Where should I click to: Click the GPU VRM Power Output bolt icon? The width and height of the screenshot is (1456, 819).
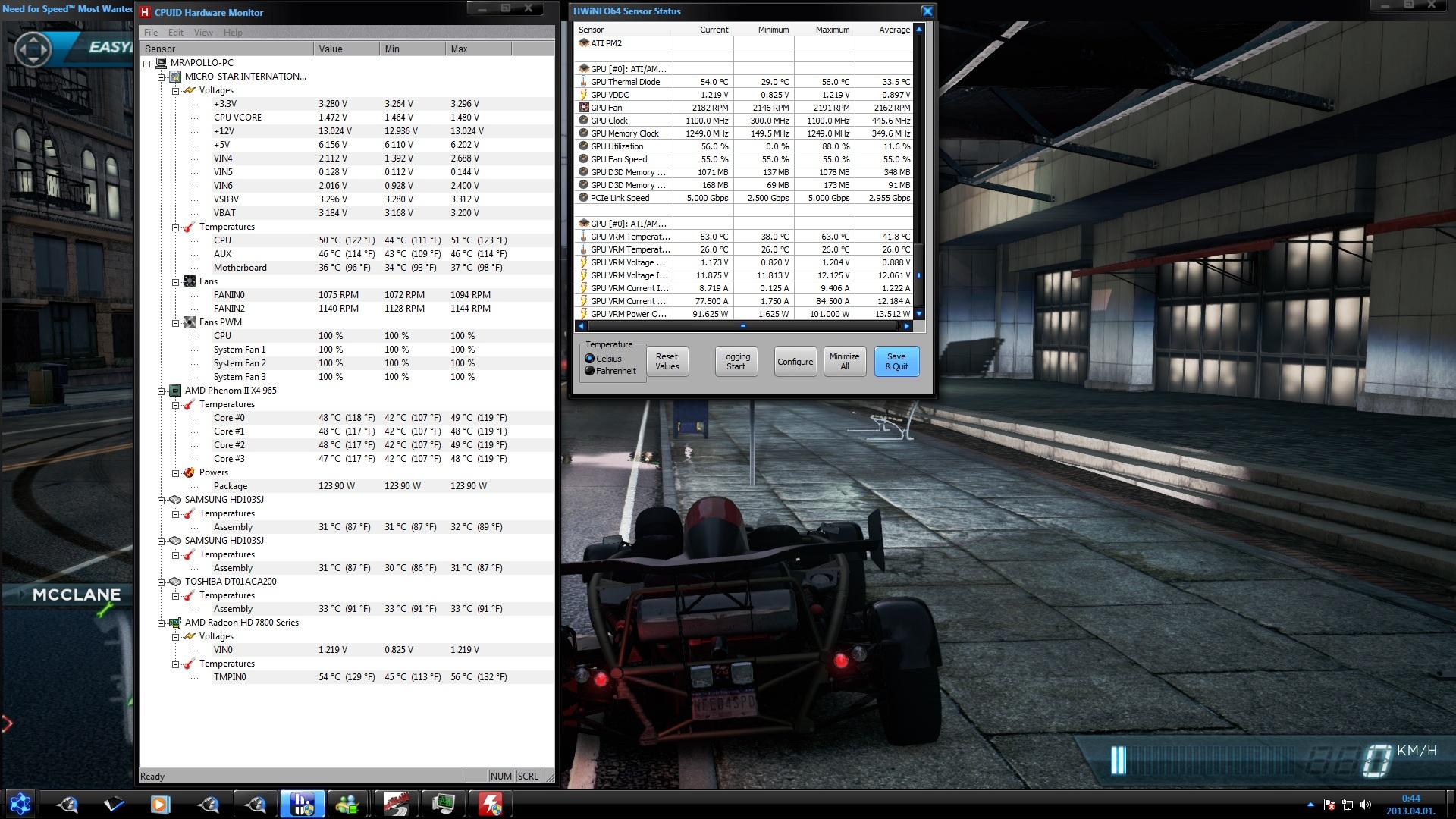coord(583,314)
